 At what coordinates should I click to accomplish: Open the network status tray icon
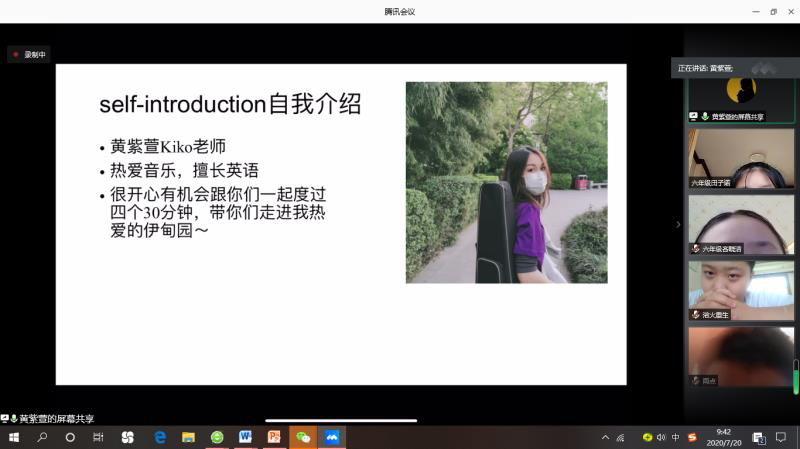(x=620, y=437)
